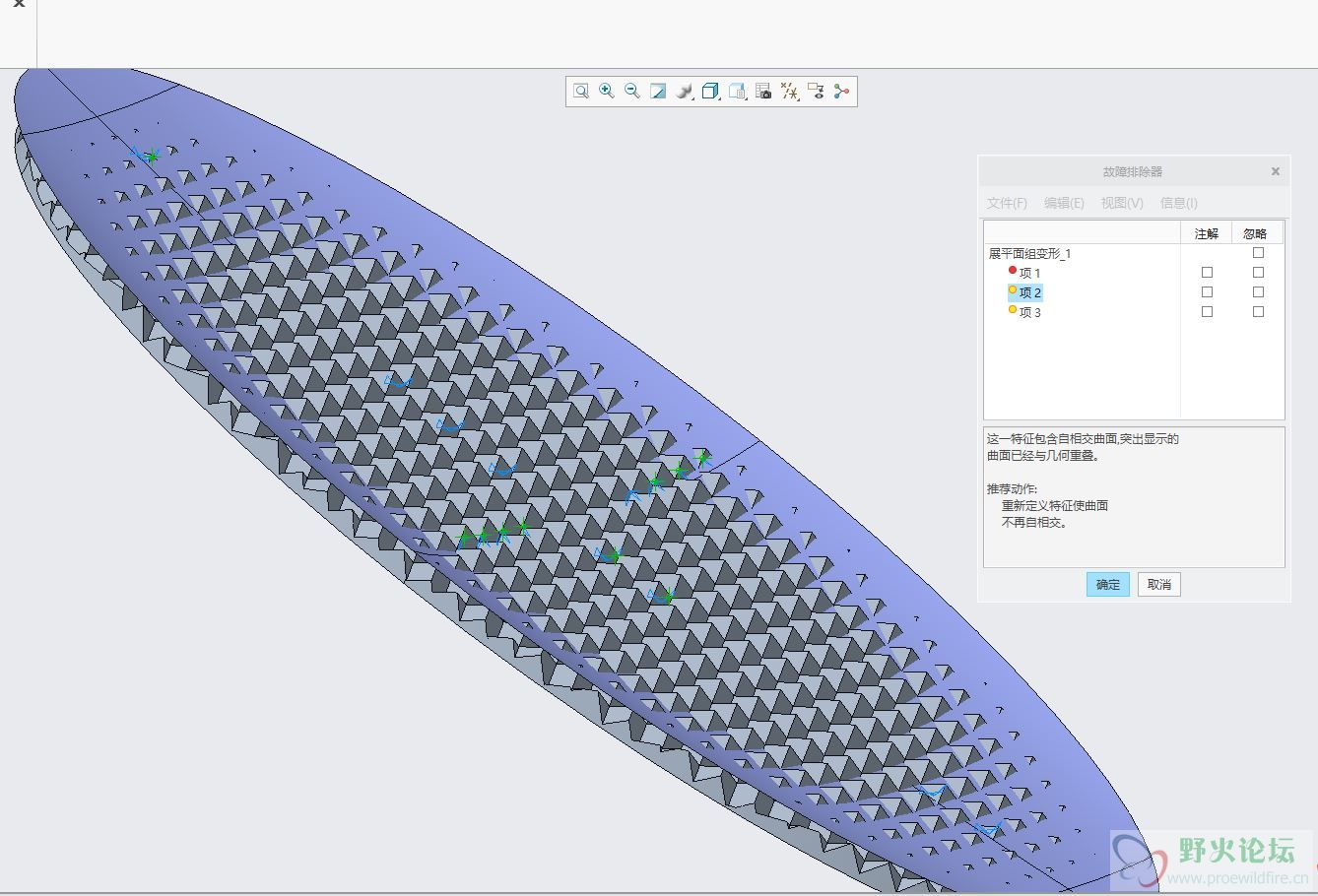Open the View Manager camera icon
This screenshot has height=896, width=1318.
tap(763, 92)
